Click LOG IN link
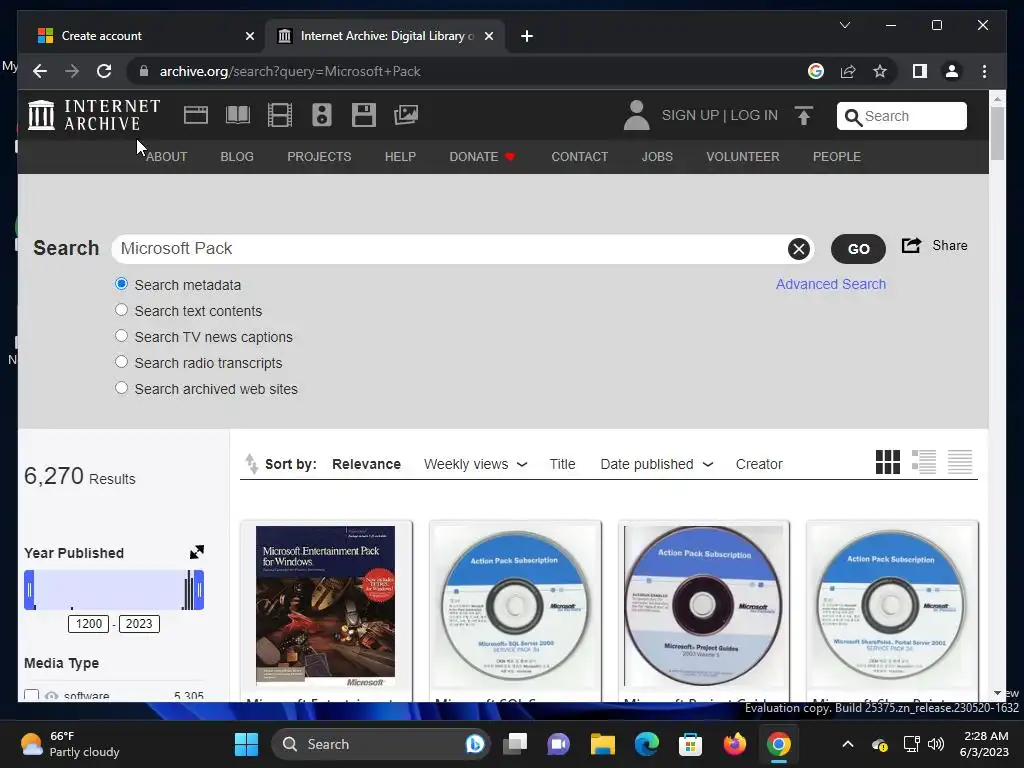This screenshot has height=768, width=1024. [x=754, y=116]
